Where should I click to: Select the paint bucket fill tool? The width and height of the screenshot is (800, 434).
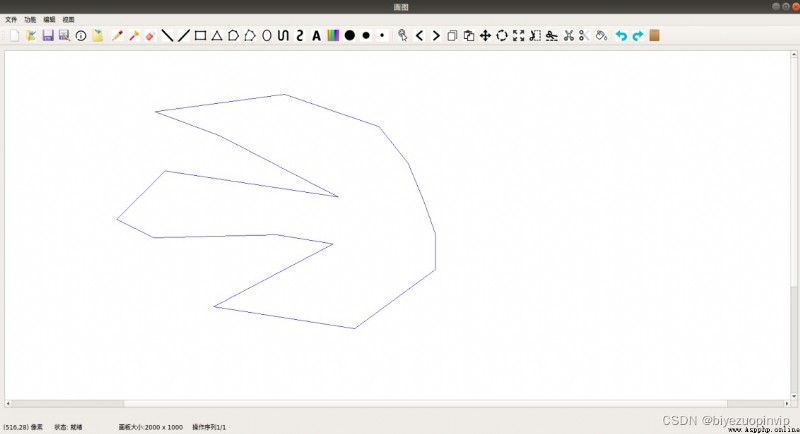pos(602,36)
